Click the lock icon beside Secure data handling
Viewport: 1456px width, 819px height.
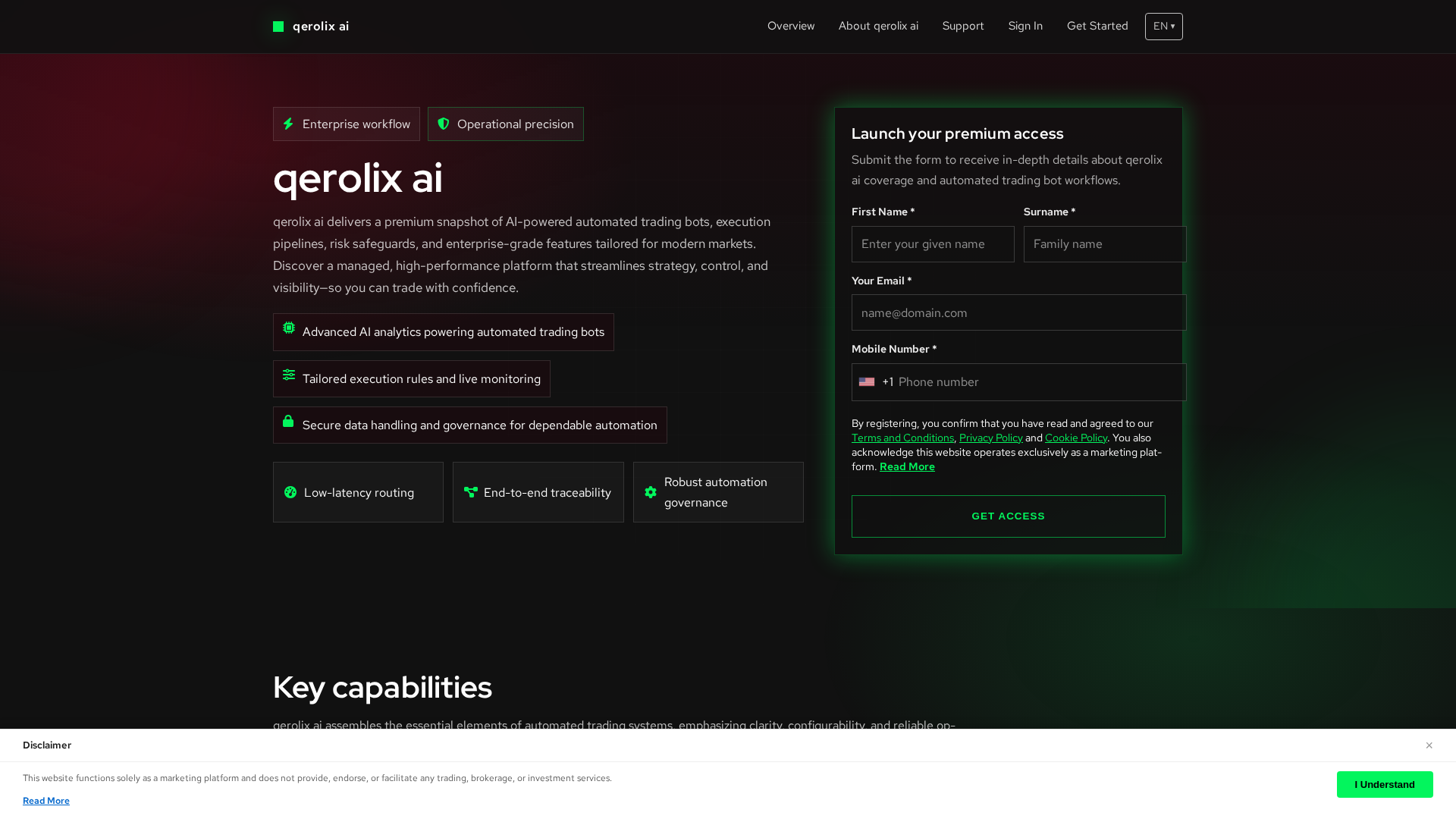tap(288, 421)
